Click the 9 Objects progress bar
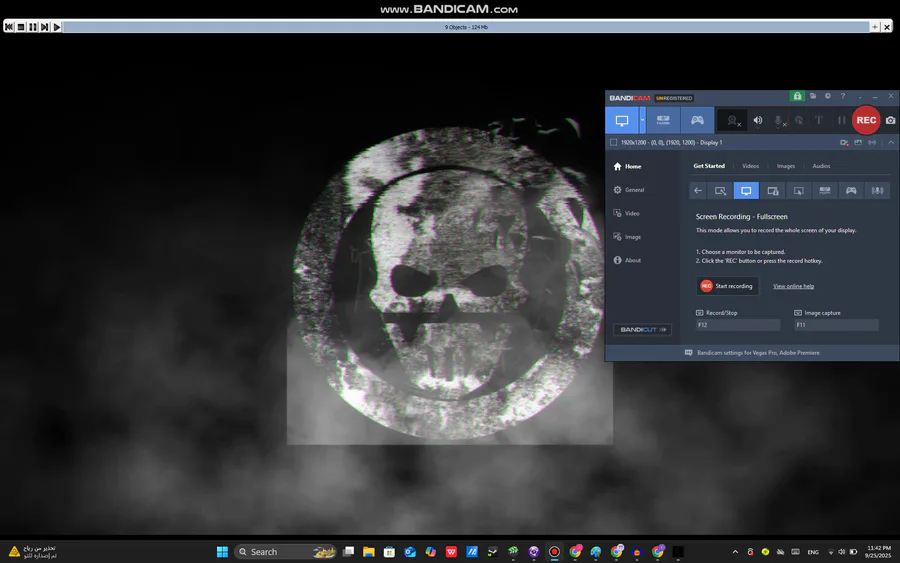 point(466,27)
